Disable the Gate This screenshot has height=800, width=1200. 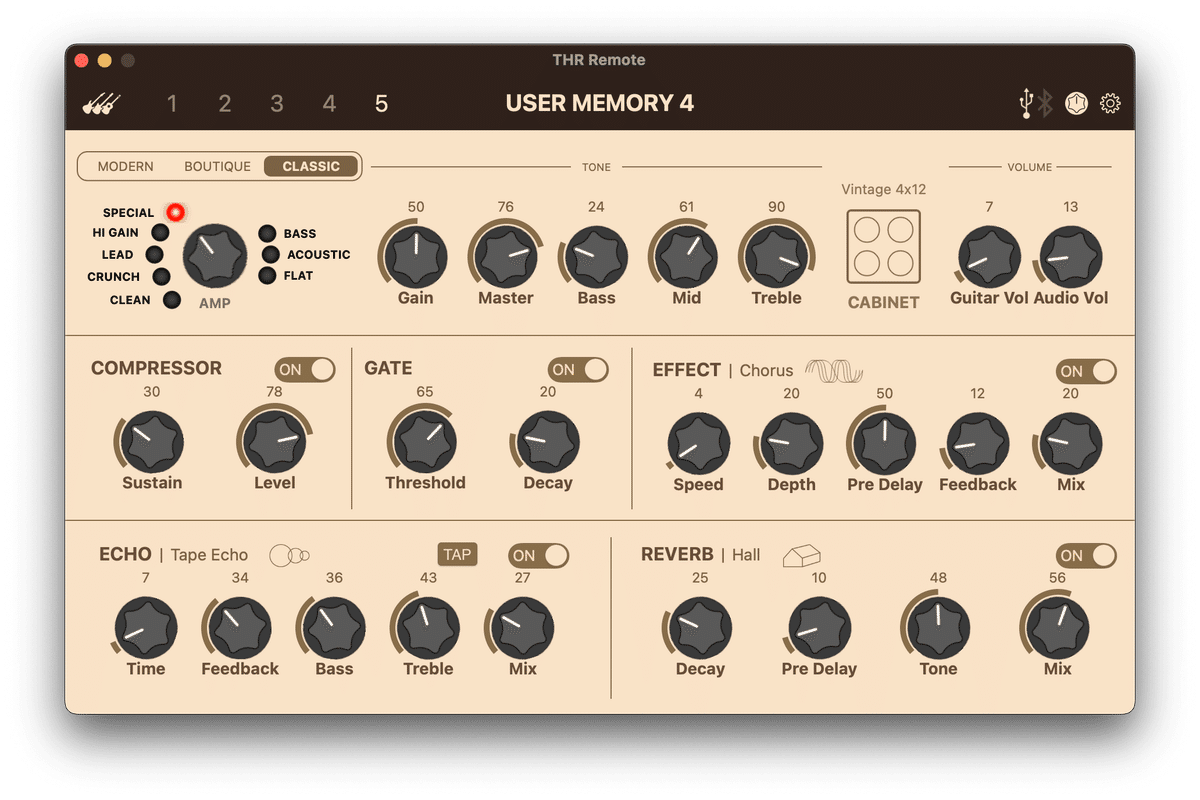(x=577, y=369)
